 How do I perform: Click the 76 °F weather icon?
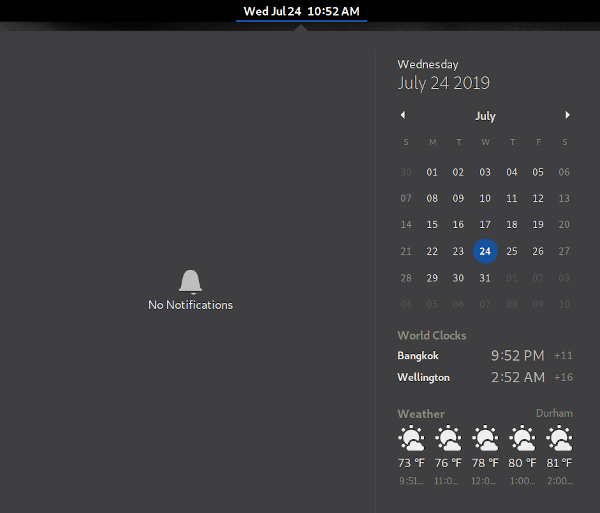(448, 438)
